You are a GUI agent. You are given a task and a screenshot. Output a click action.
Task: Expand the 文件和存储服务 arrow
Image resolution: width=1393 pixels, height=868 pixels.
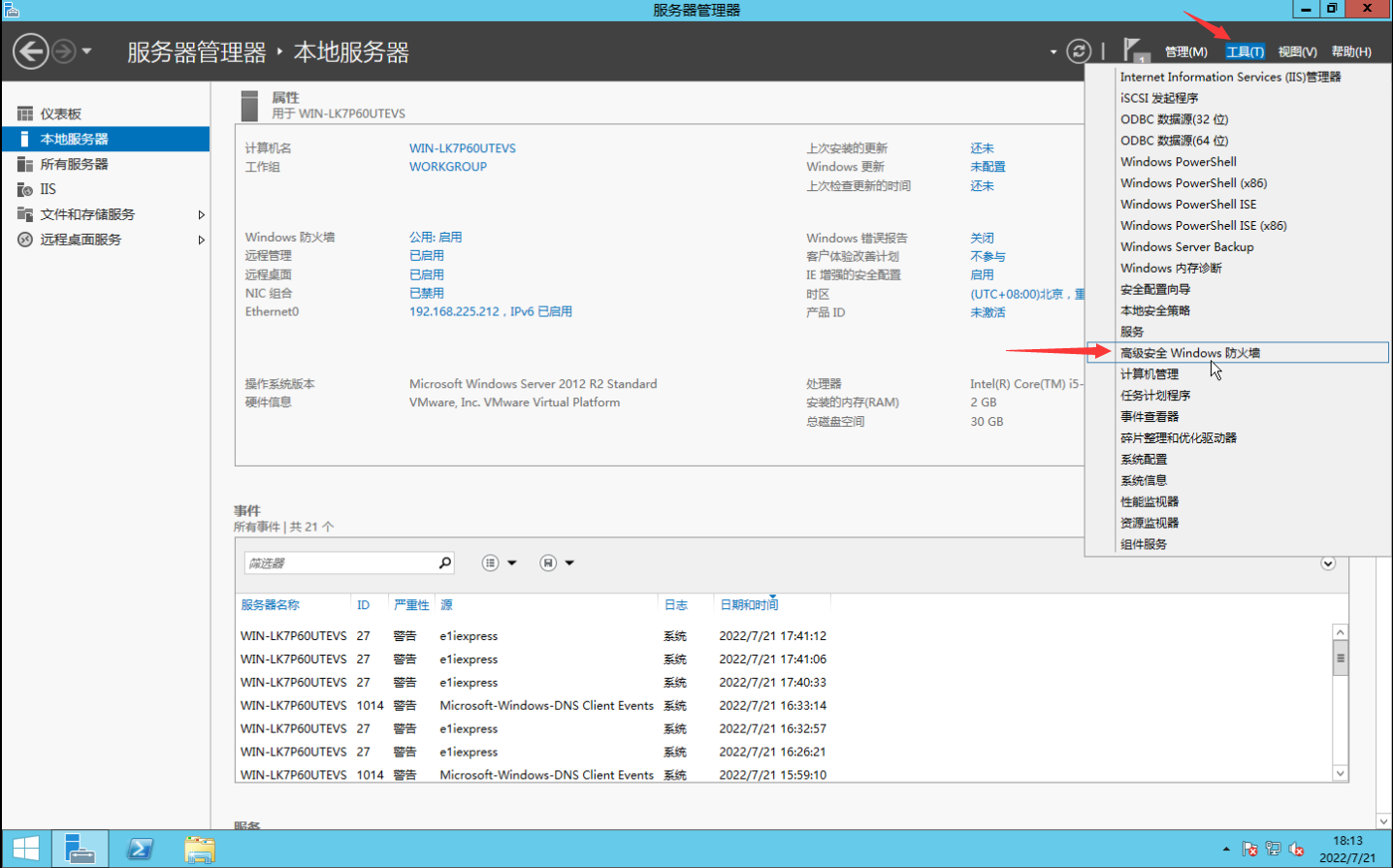(x=201, y=215)
